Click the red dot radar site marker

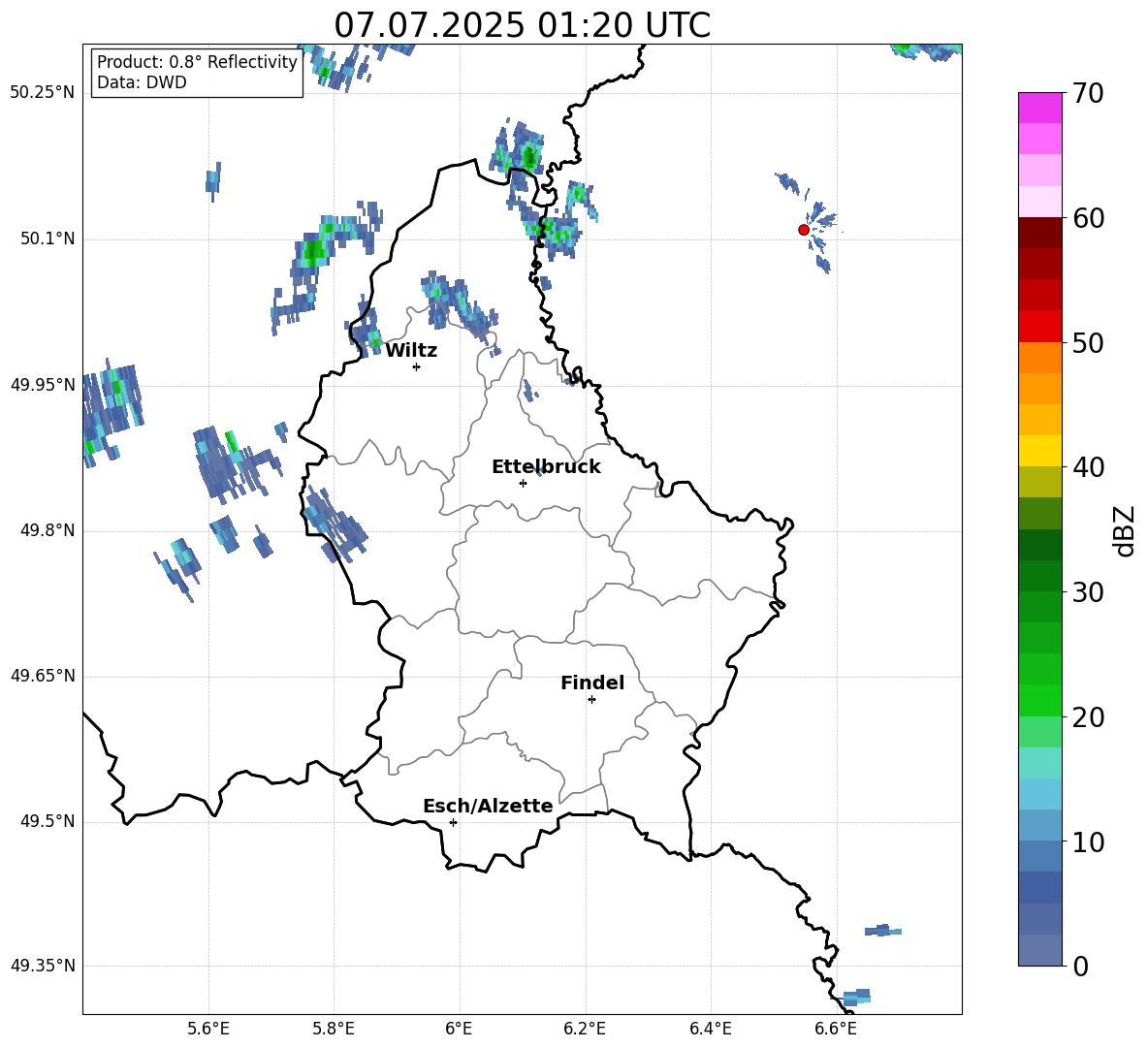[803, 230]
